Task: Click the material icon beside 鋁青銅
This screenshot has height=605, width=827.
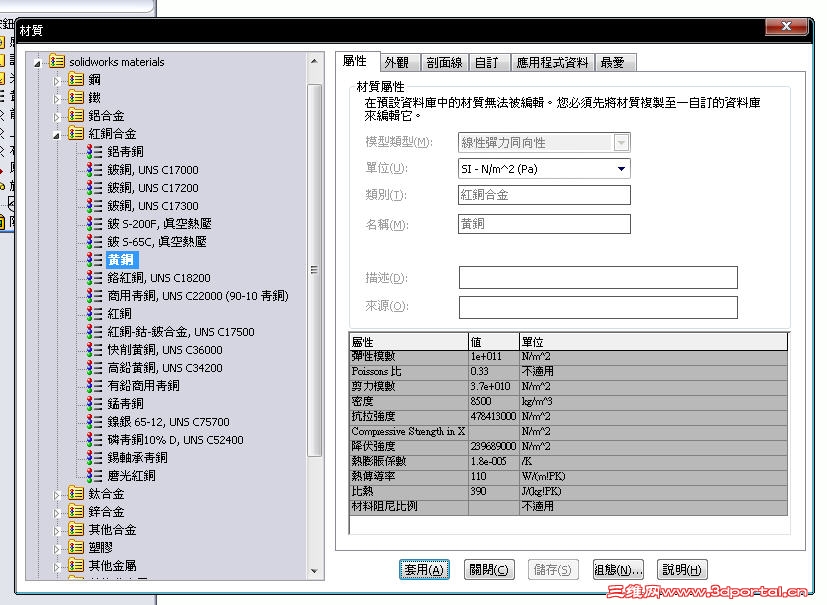Action: click(94, 151)
